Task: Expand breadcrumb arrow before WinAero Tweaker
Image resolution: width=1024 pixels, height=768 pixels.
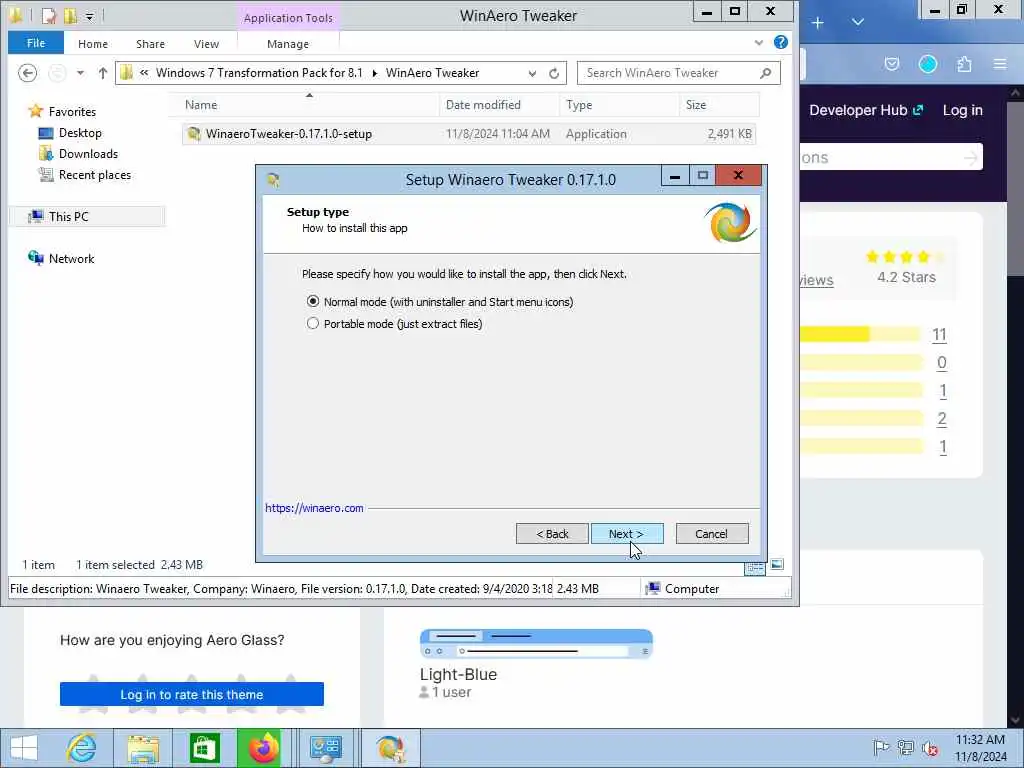Action: [375, 73]
